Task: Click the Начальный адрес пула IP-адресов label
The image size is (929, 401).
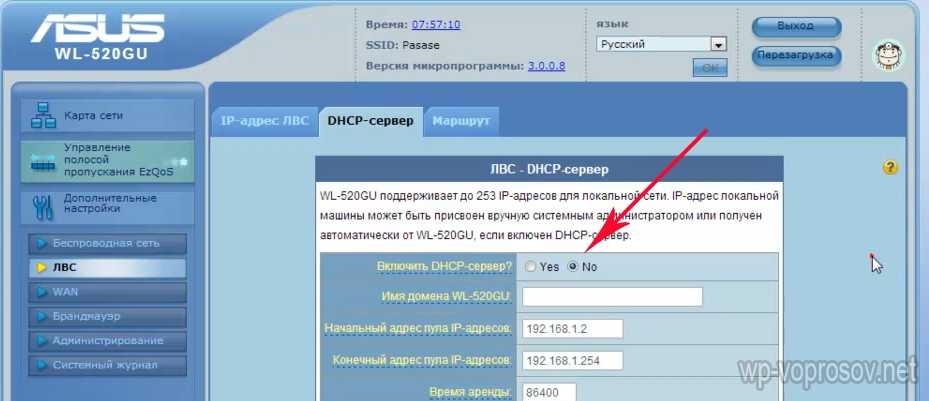Action: pyautogui.click(x=418, y=328)
